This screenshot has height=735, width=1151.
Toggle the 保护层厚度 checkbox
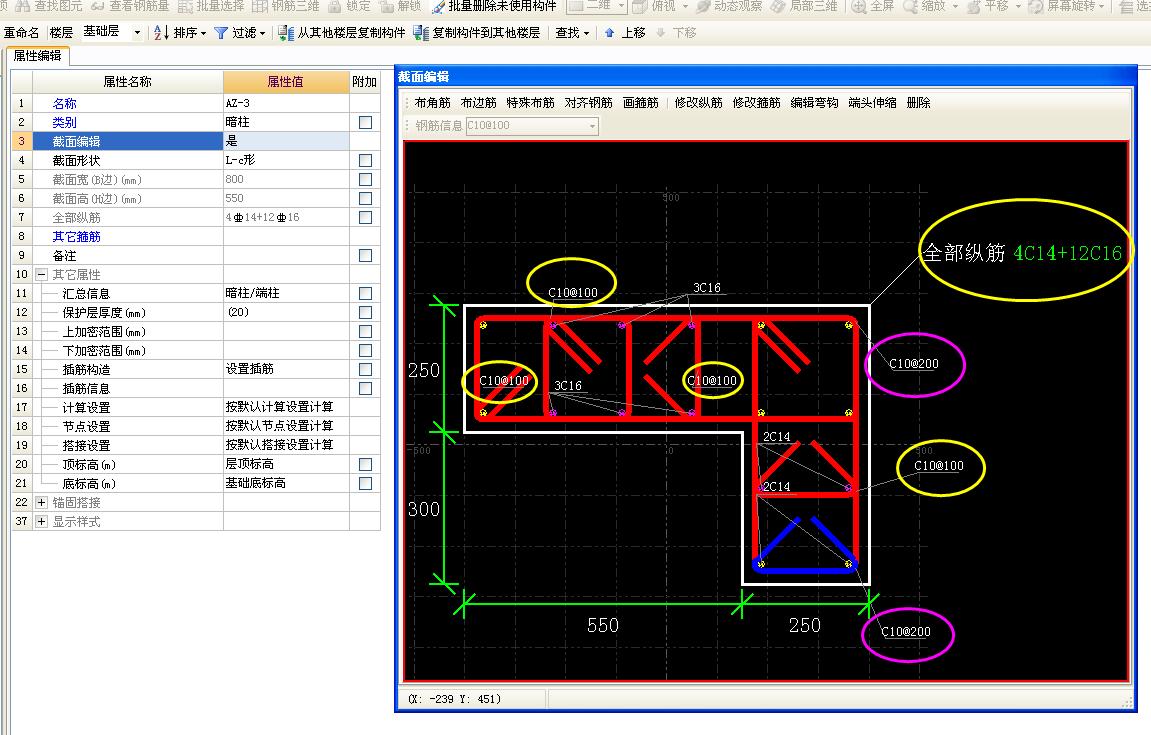(x=365, y=313)
